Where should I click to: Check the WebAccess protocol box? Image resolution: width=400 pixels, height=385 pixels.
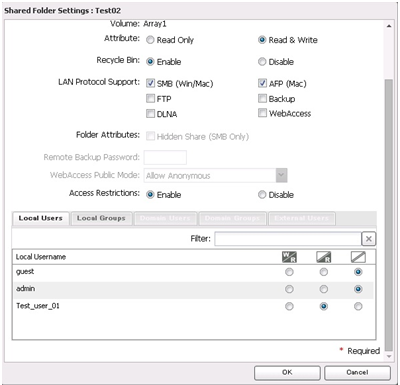(262, 113)
